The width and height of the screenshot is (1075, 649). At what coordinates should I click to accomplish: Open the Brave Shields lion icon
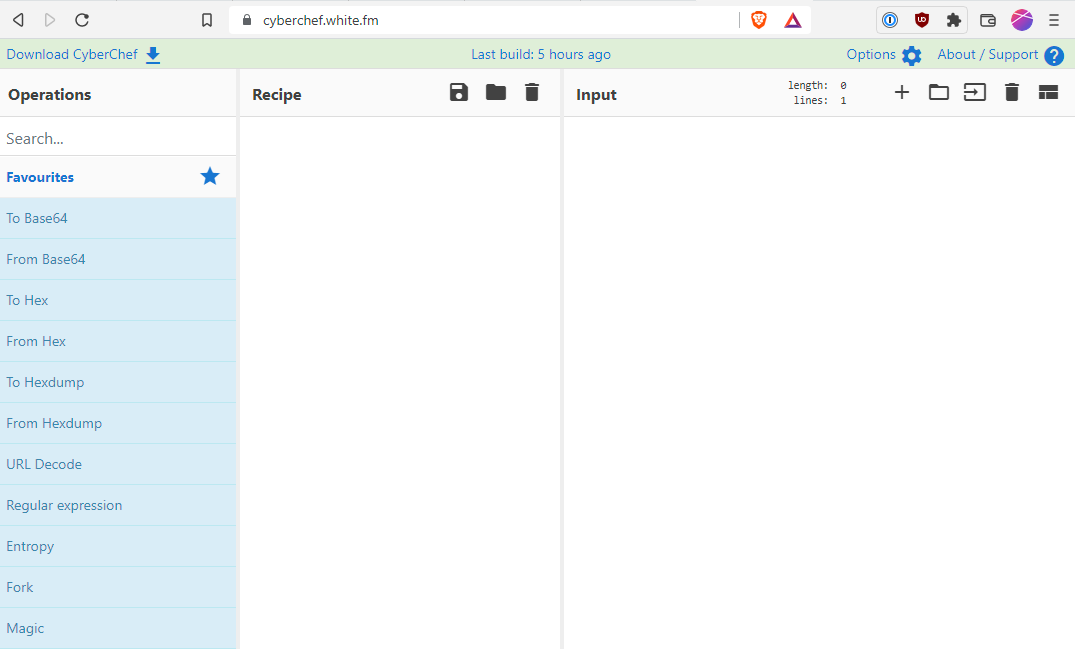click(759, 20)
